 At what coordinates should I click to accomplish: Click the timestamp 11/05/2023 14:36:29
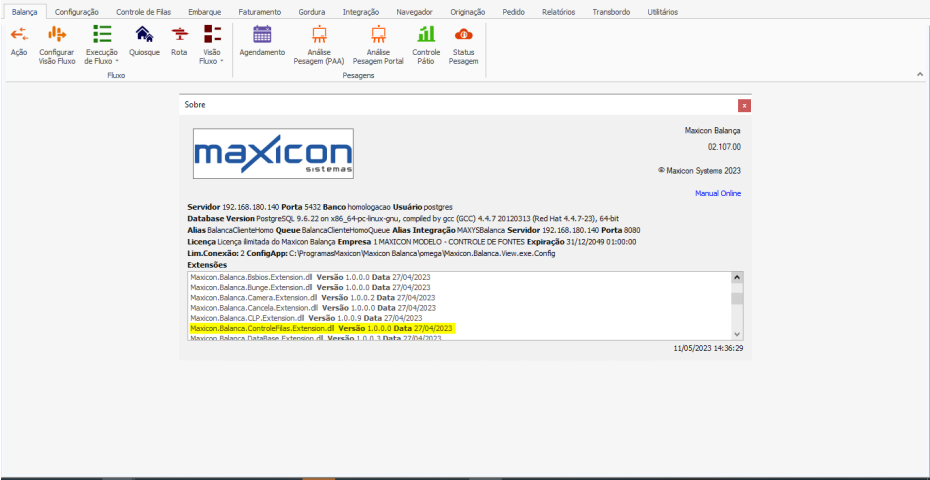708,348
